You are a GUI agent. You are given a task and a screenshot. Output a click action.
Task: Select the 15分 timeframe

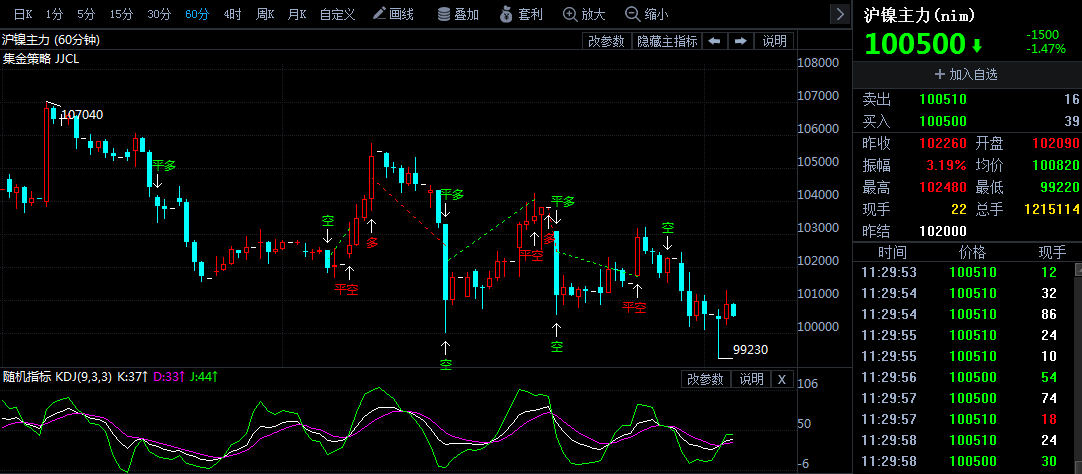click(x=121, y=14)
